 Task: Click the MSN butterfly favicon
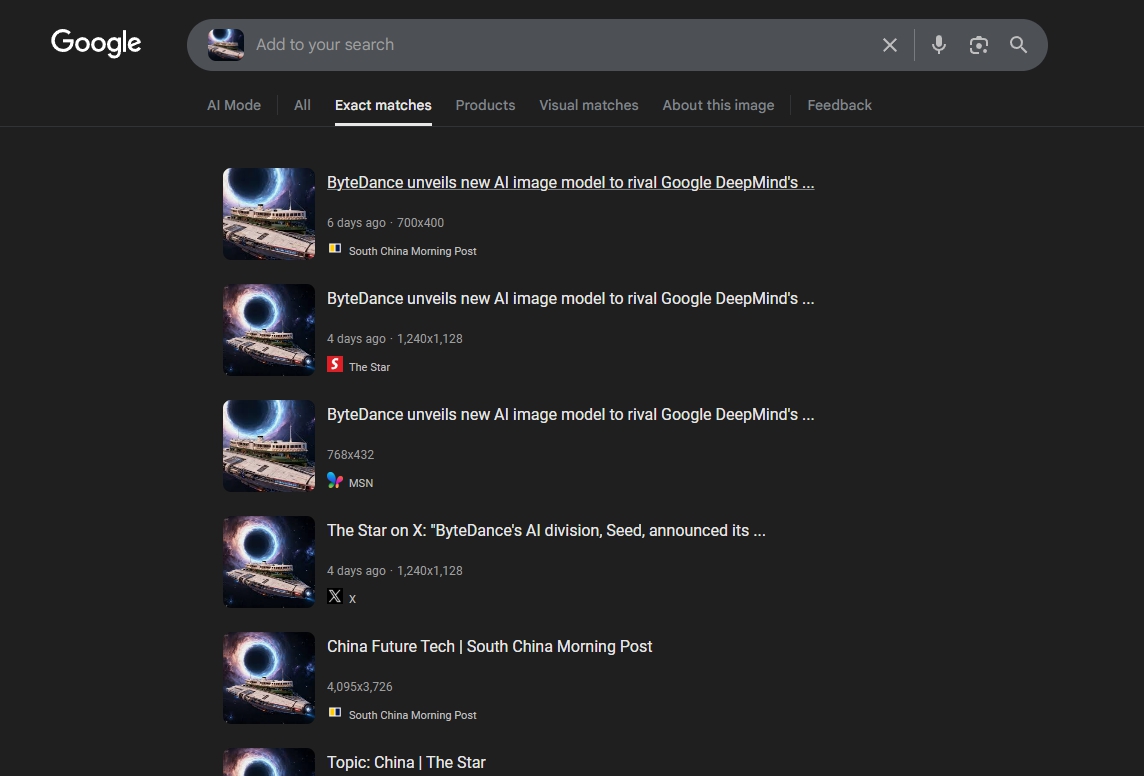pyautogui.click(x=335, y=480)
